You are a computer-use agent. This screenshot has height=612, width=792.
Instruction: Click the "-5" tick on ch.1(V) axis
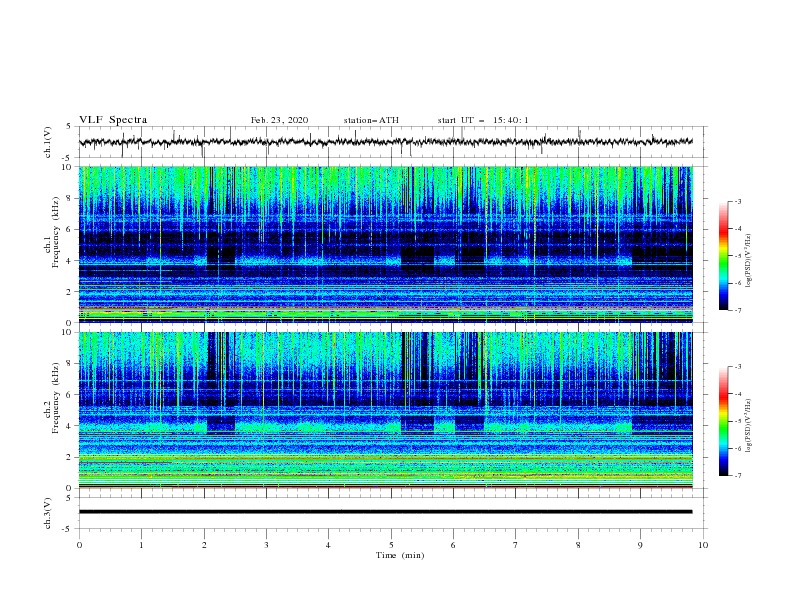(68, 158)
